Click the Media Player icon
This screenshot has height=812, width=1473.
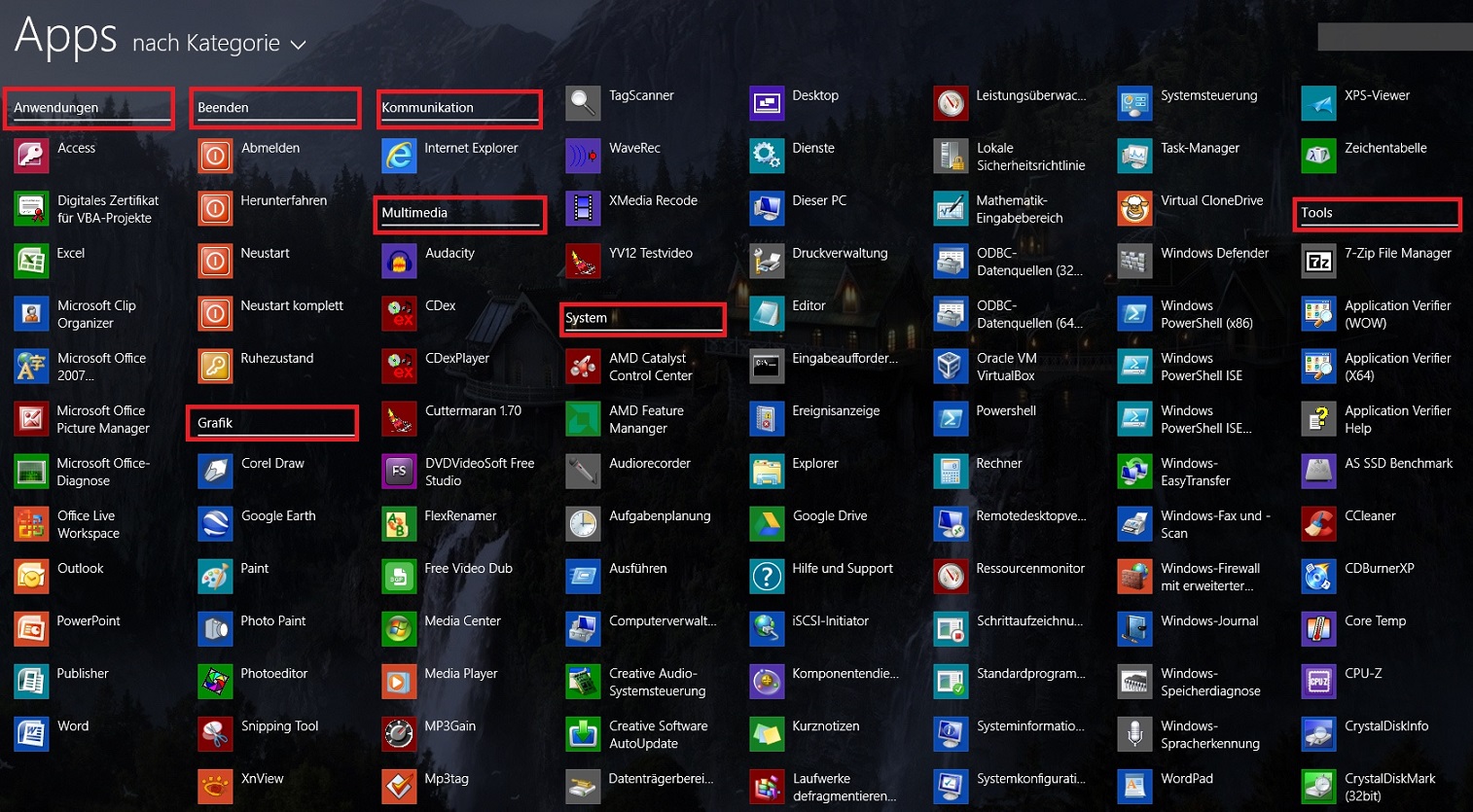(399, 681)
